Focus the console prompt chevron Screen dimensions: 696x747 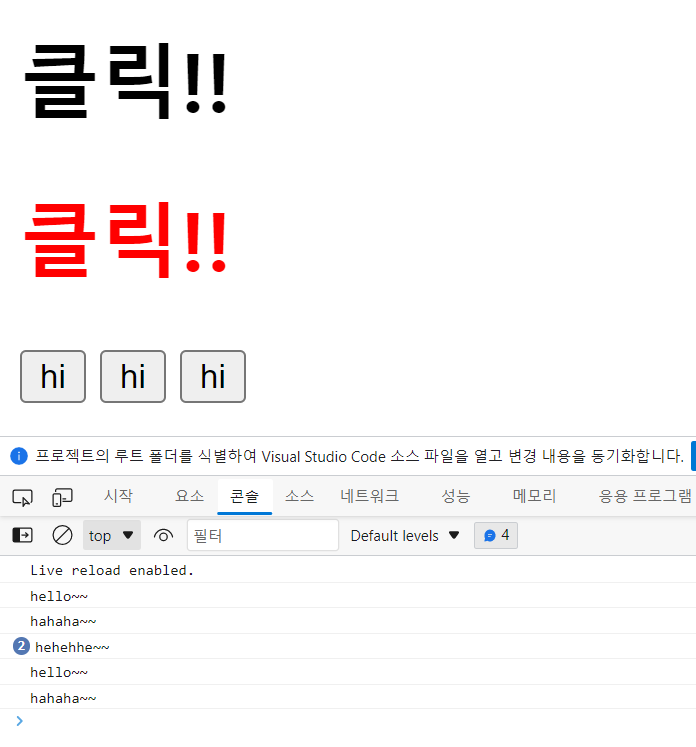tap(19, 721)
